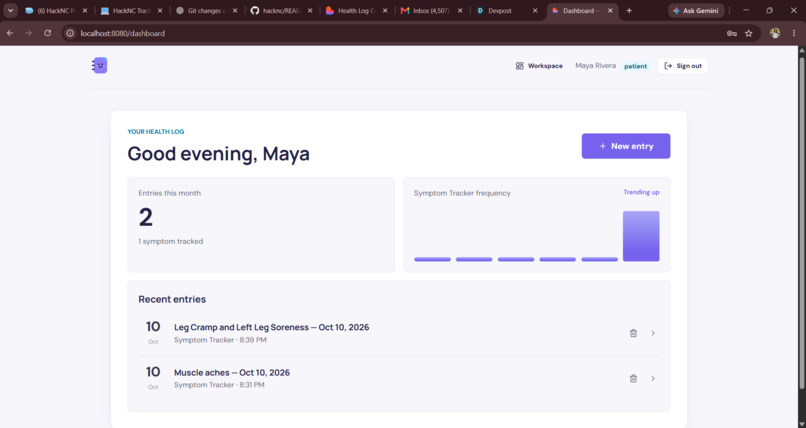Click the patient role badge
Viewport: 806px width, 428px height.
pos(635,66)
